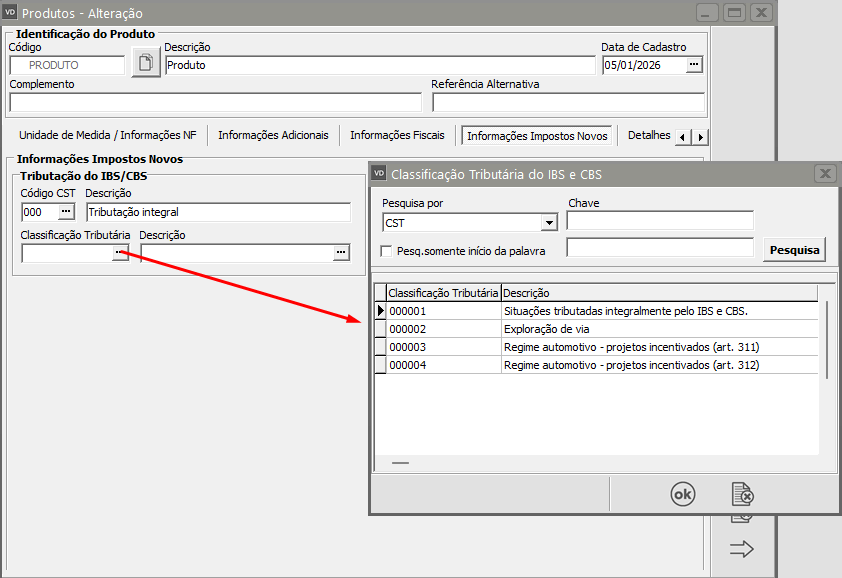Open the Data de Cadastro date picker

[x=694, y=65]
